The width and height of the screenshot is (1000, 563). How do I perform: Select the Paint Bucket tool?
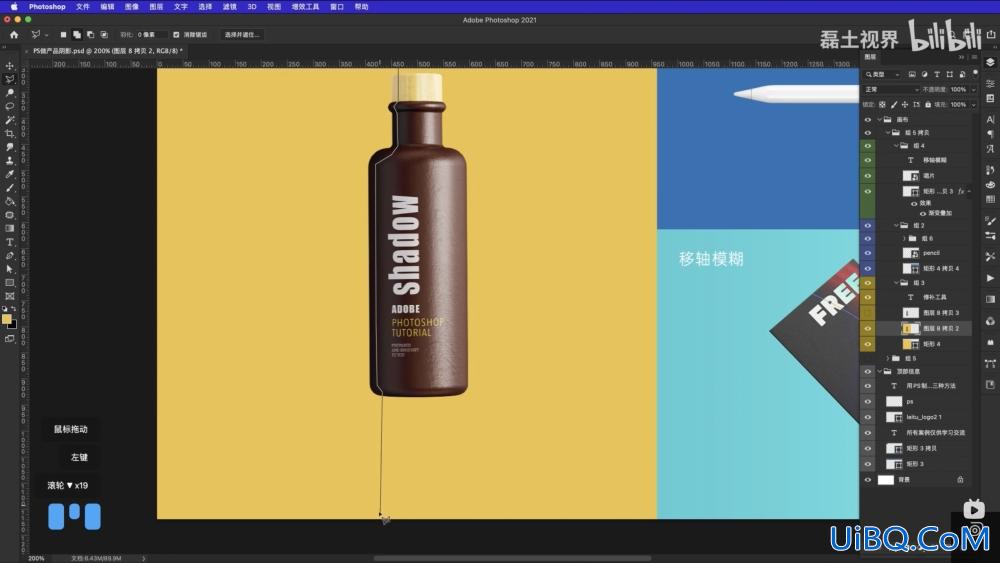pyautogui.click(x=10, y=201)
